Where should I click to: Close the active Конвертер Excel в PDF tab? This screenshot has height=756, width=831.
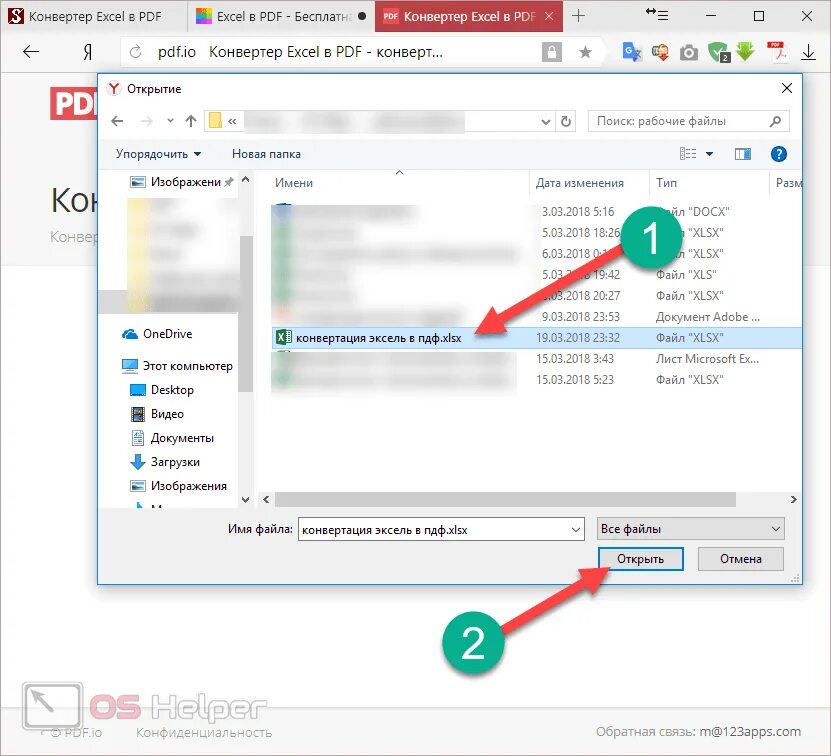coord(549,16)
